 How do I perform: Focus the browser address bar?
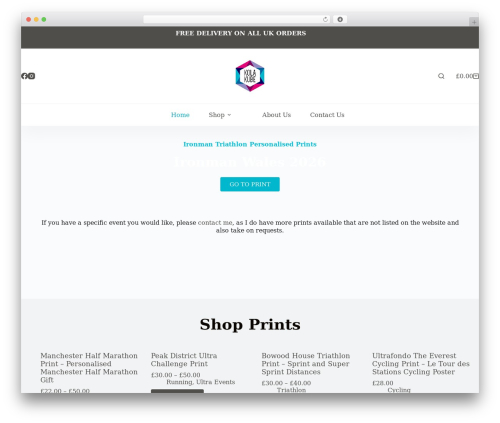click(237, 20)
